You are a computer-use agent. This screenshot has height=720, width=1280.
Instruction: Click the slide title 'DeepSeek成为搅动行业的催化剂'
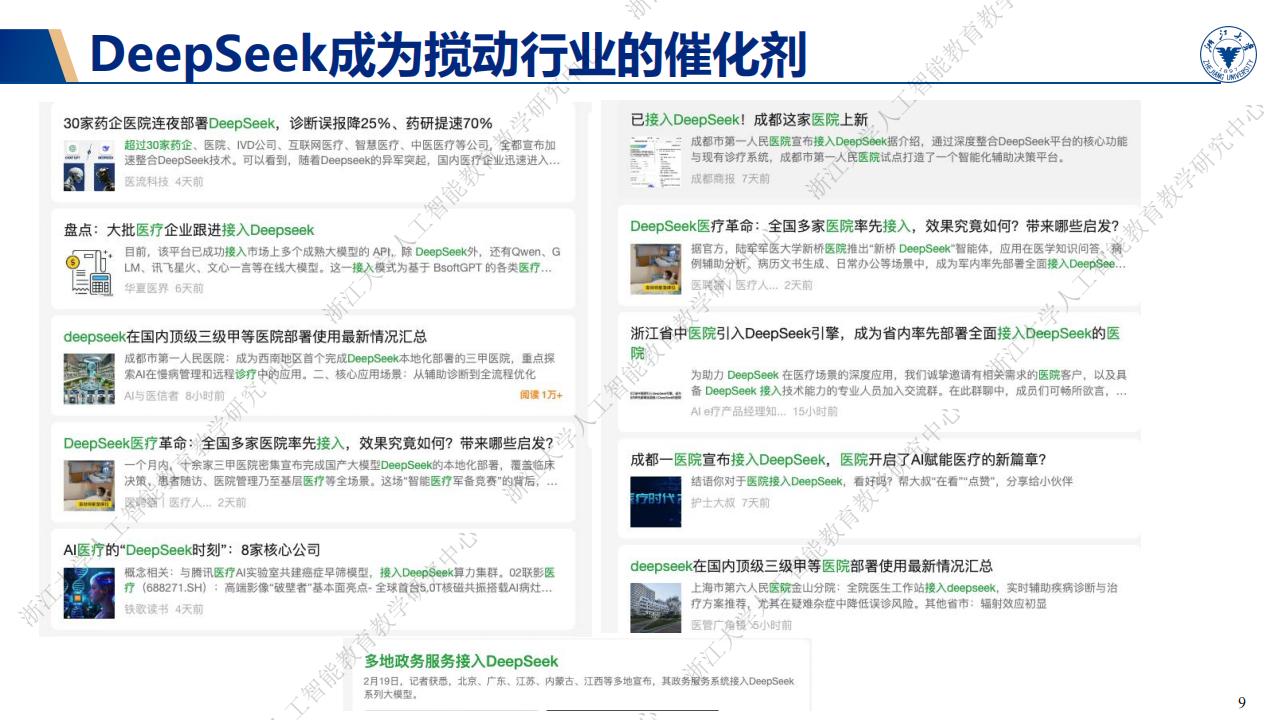(448, 55)
